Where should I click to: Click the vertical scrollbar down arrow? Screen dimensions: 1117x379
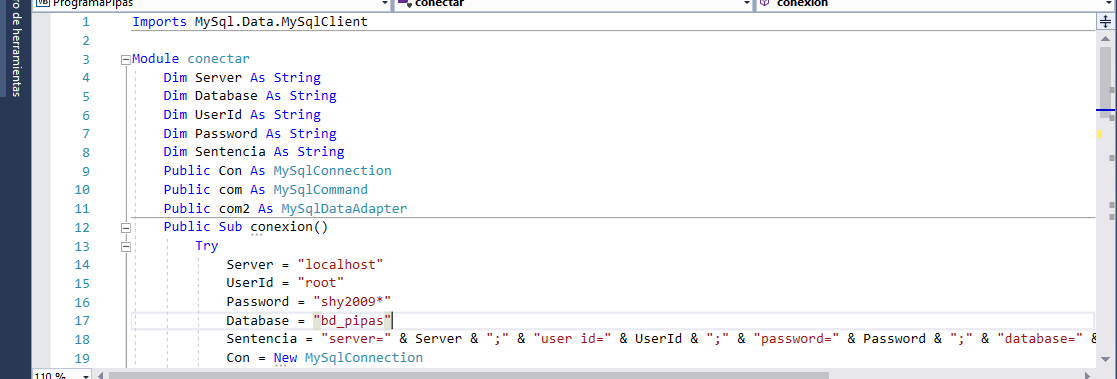pos(1105,361)
